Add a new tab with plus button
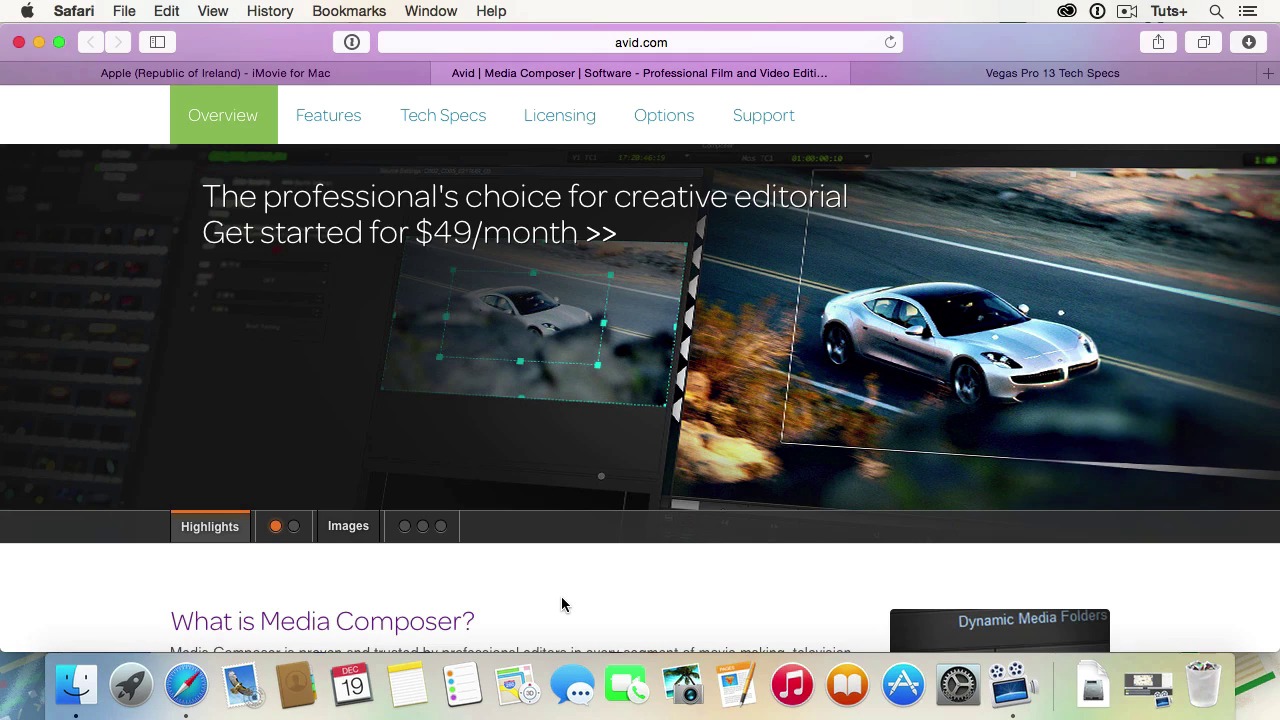The height and width of the screenshot is (720, 1280). 1268,73
